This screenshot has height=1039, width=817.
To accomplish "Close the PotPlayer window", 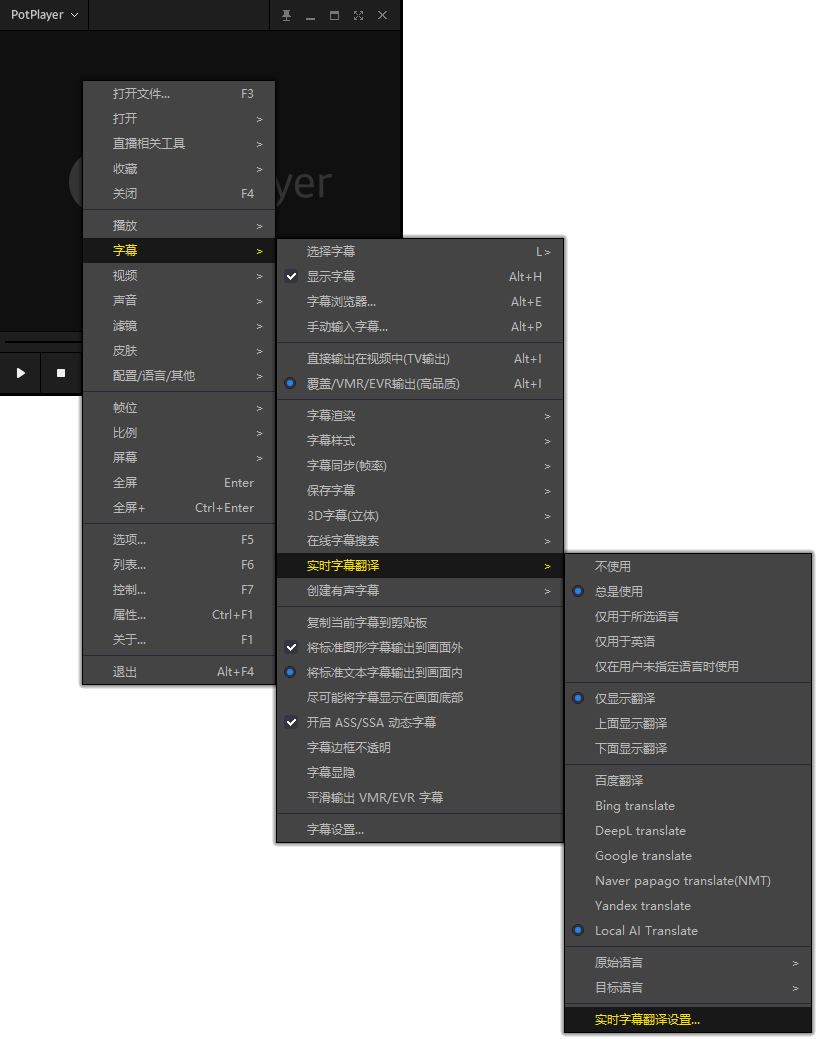I will [x=382, y=15].
